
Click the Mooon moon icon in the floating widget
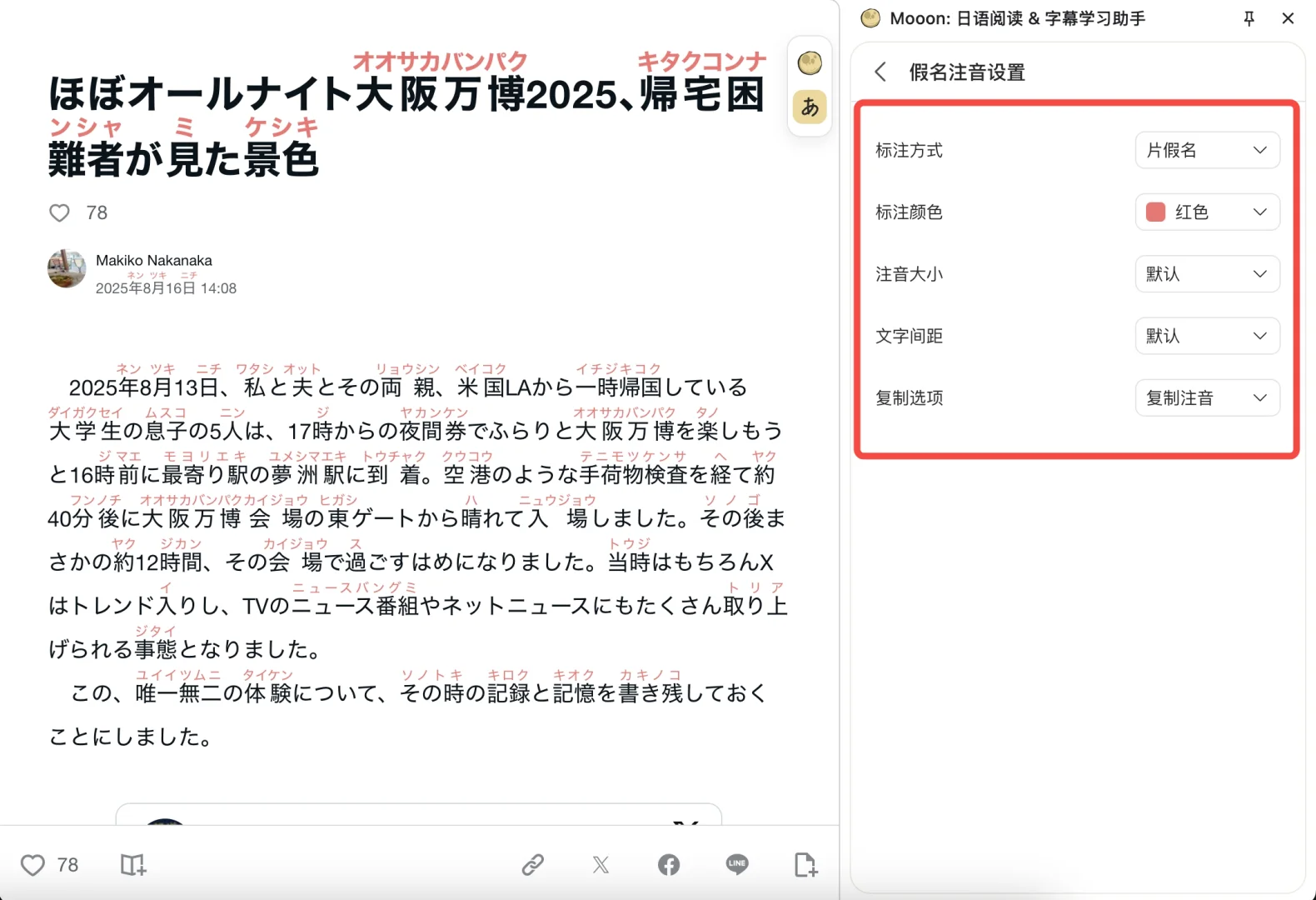pyautogui.click(x=810, y=63)
